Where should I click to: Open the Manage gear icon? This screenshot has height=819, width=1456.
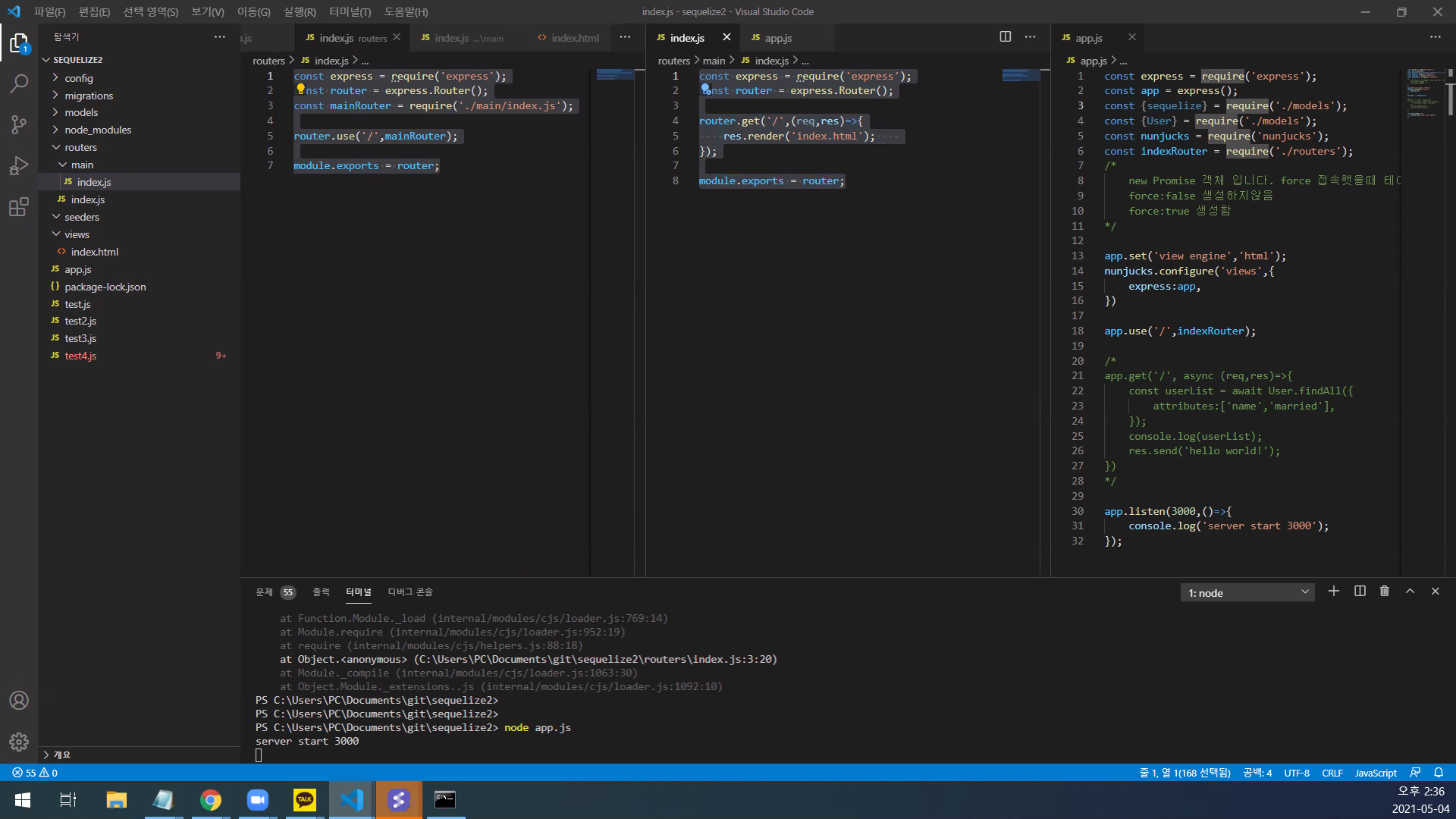(19, 741)
